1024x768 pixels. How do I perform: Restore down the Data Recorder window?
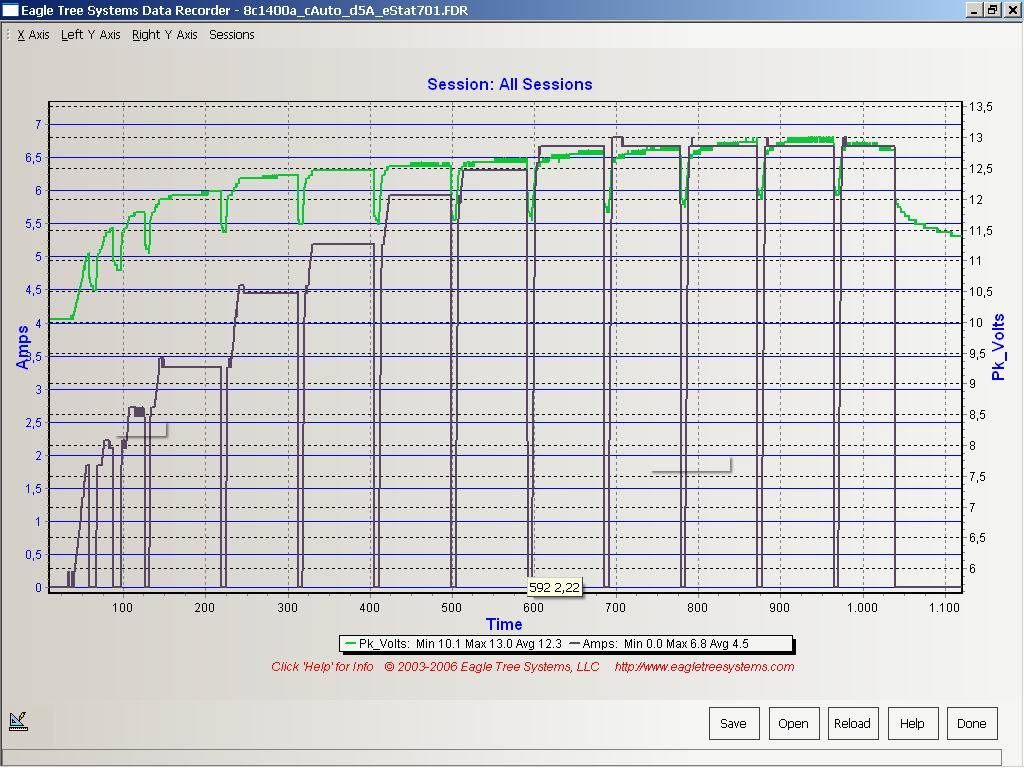click(993, 10)
